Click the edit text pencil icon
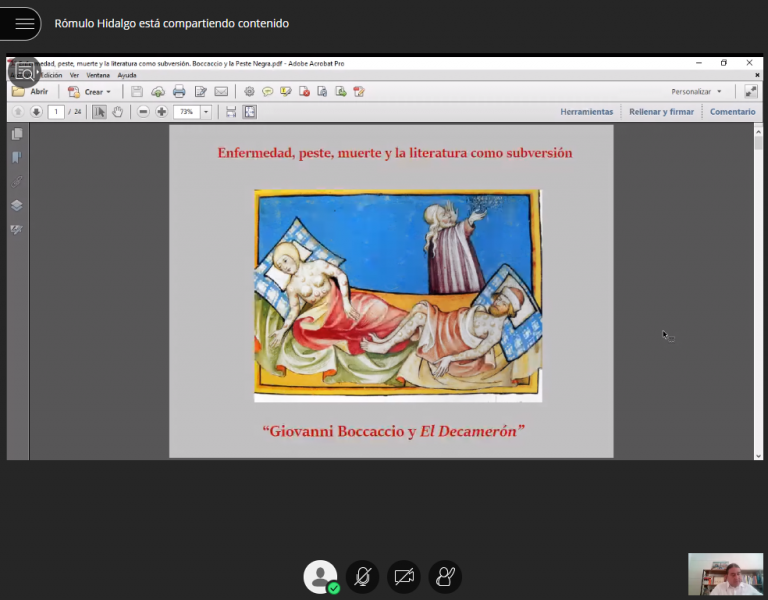Image resolution: width=768 pixels, height=600 pixels. 200,92
